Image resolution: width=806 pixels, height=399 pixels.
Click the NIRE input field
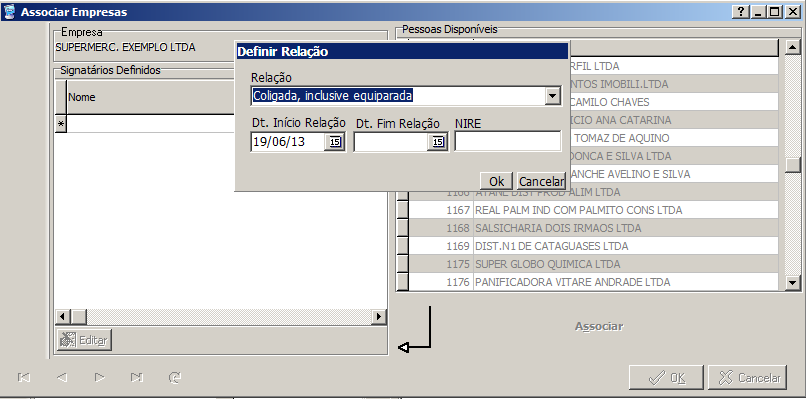508,141
